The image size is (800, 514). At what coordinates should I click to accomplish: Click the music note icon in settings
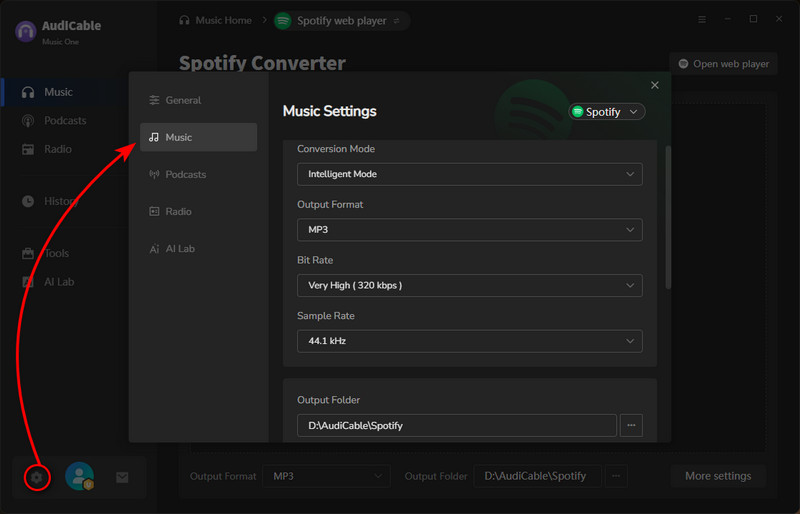154,137
